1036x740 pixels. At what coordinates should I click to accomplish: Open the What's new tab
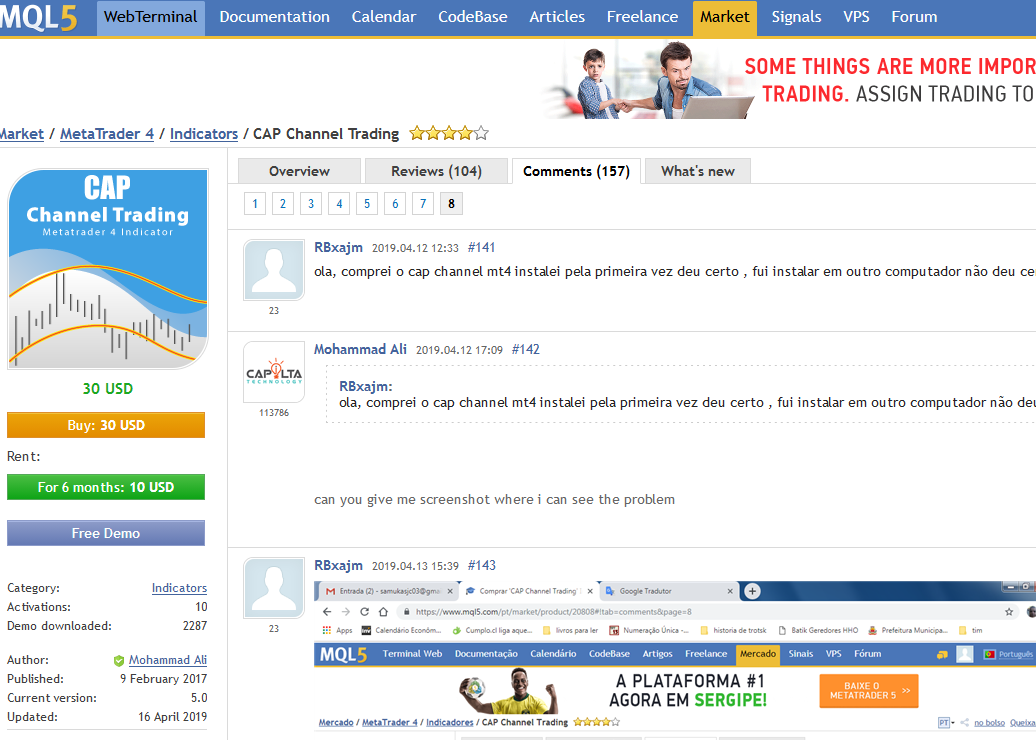tap(698, 171)
